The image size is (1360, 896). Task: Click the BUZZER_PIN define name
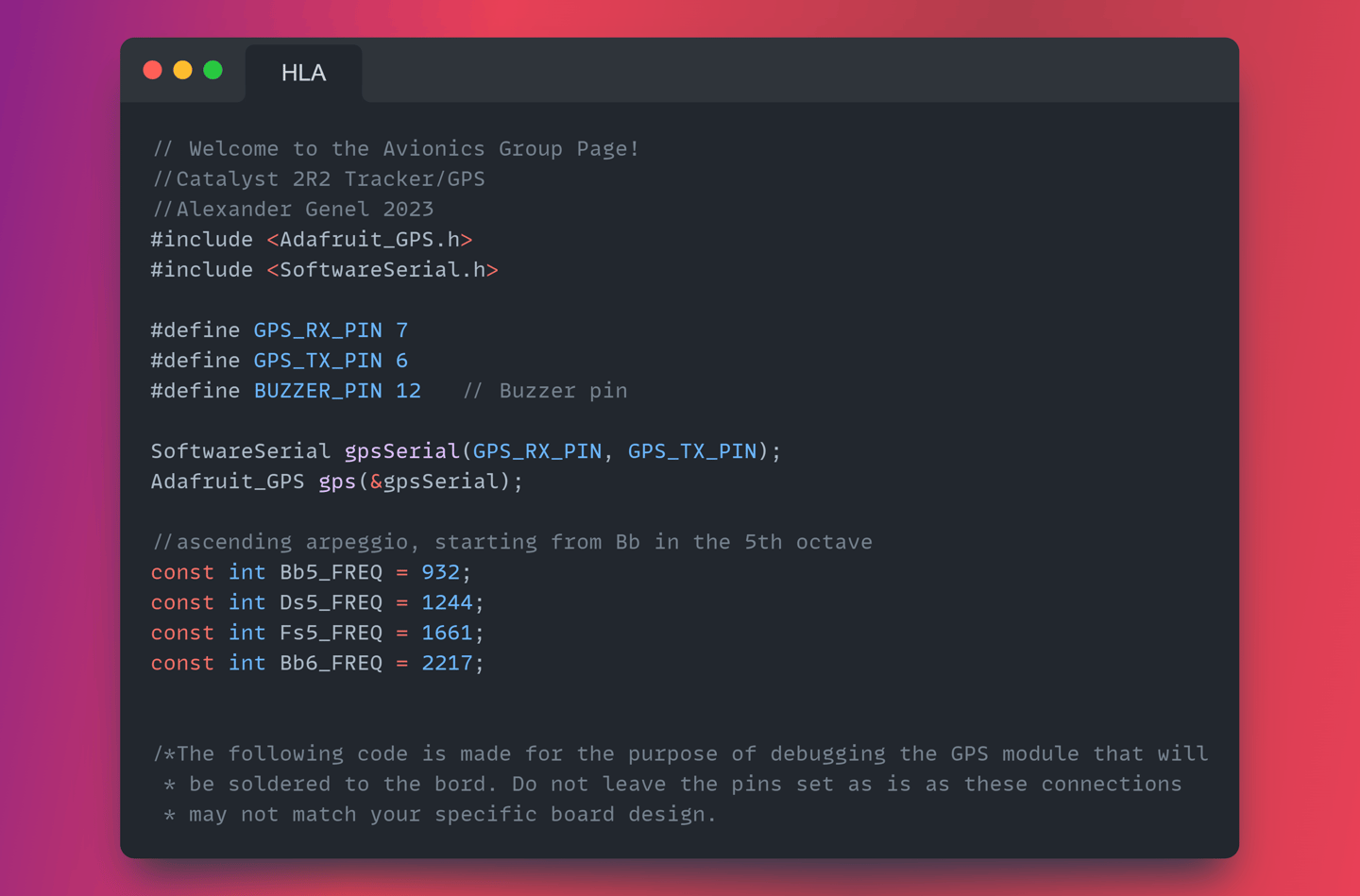pos(317,391)
